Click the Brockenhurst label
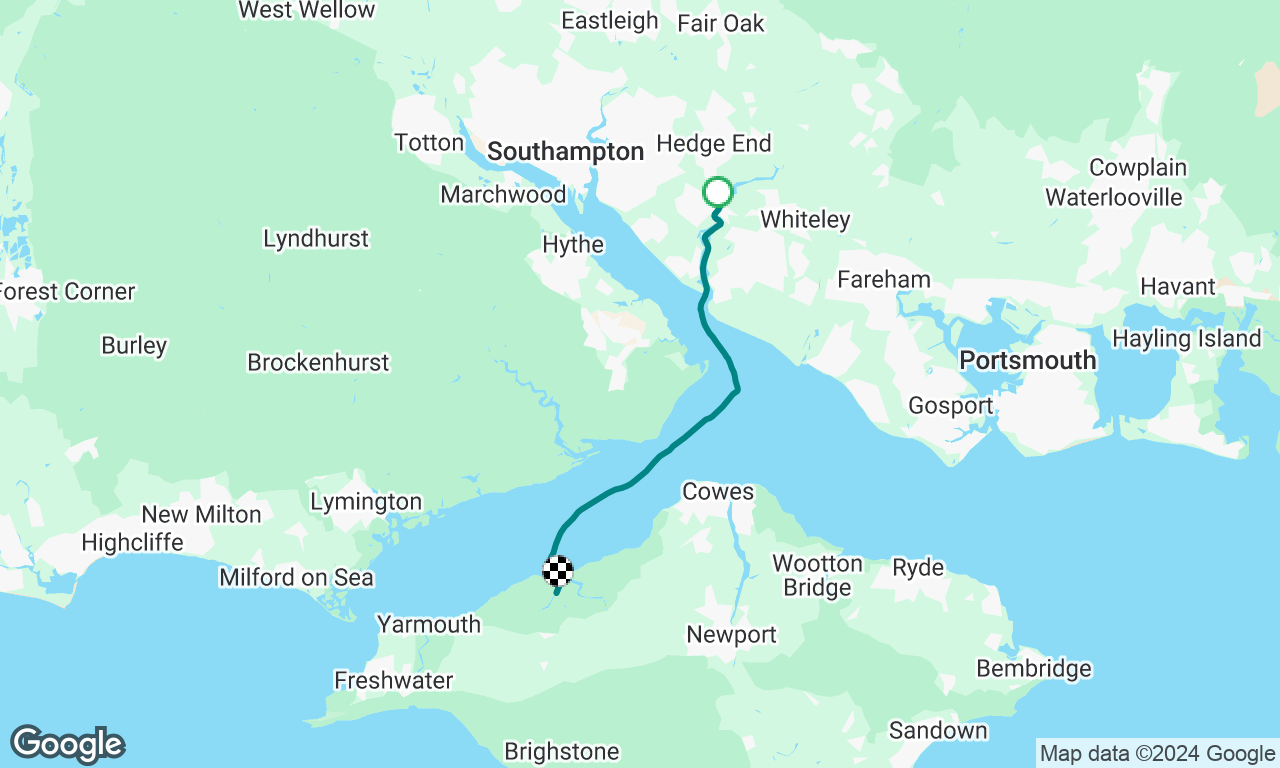 click(x=318, y=363)
